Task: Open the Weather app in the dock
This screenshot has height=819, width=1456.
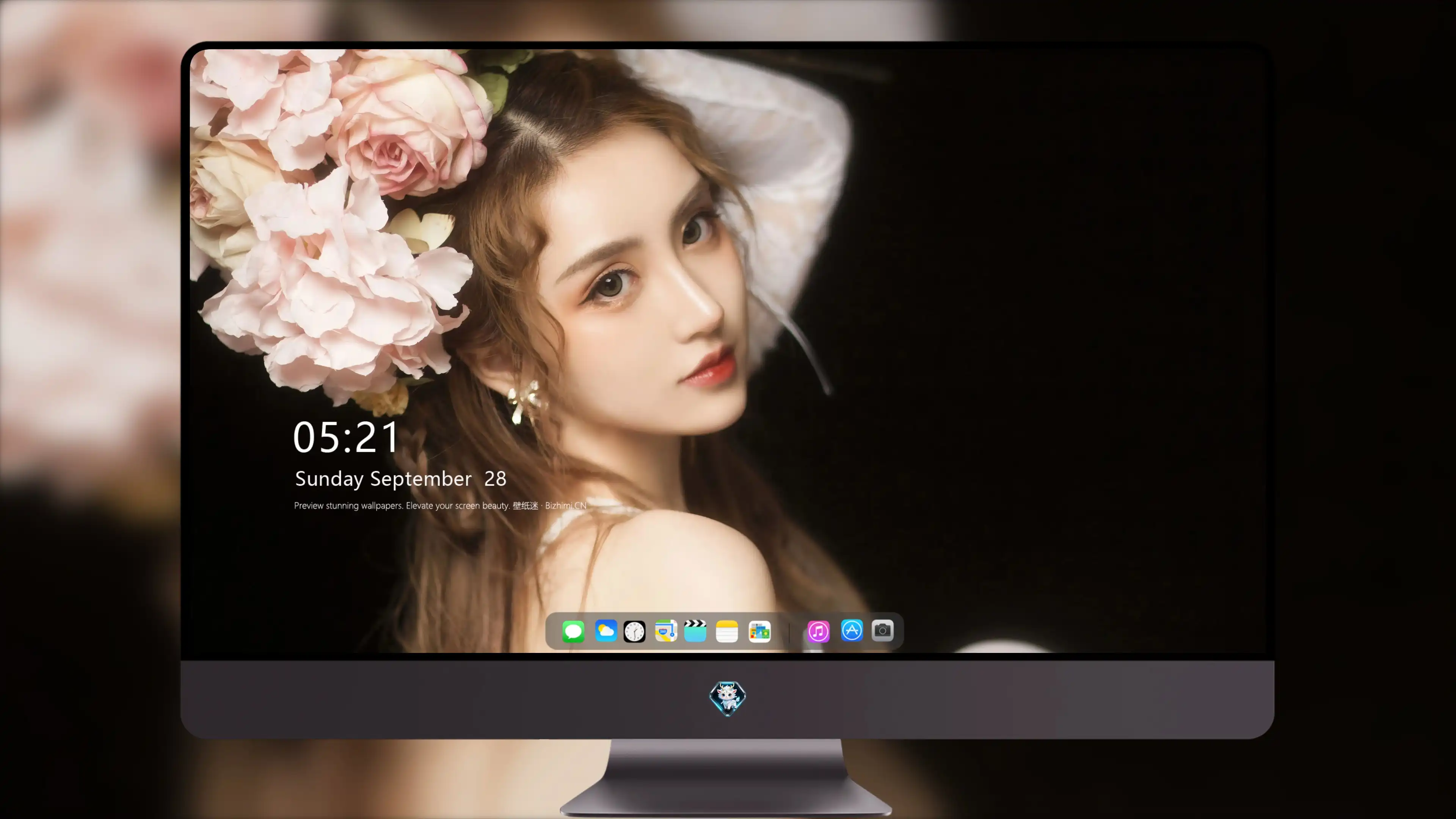Action: coord(606,631)
